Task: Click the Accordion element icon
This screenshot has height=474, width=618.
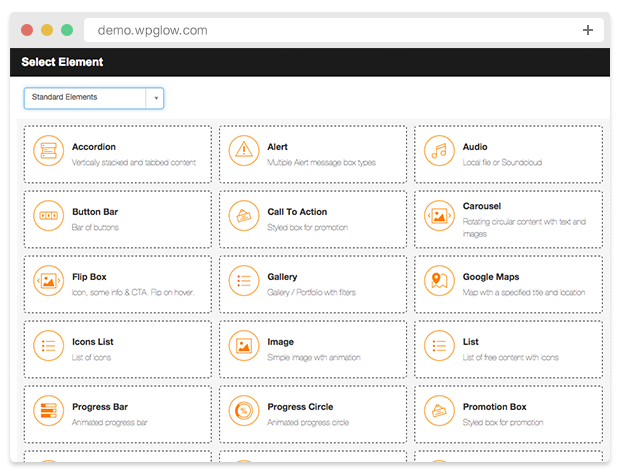Action: [x=46, y=152]
